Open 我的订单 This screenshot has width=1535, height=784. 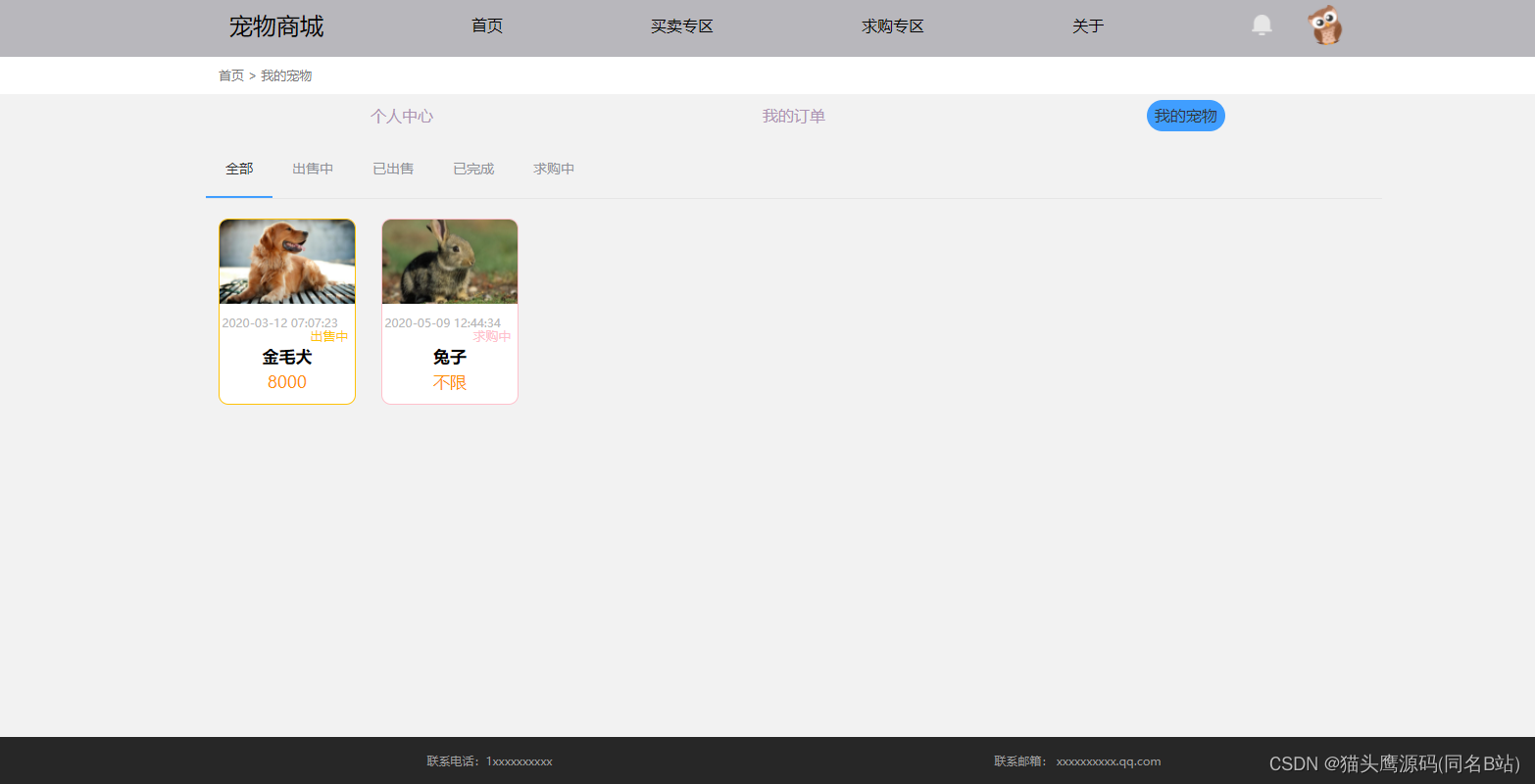point(794,116)
